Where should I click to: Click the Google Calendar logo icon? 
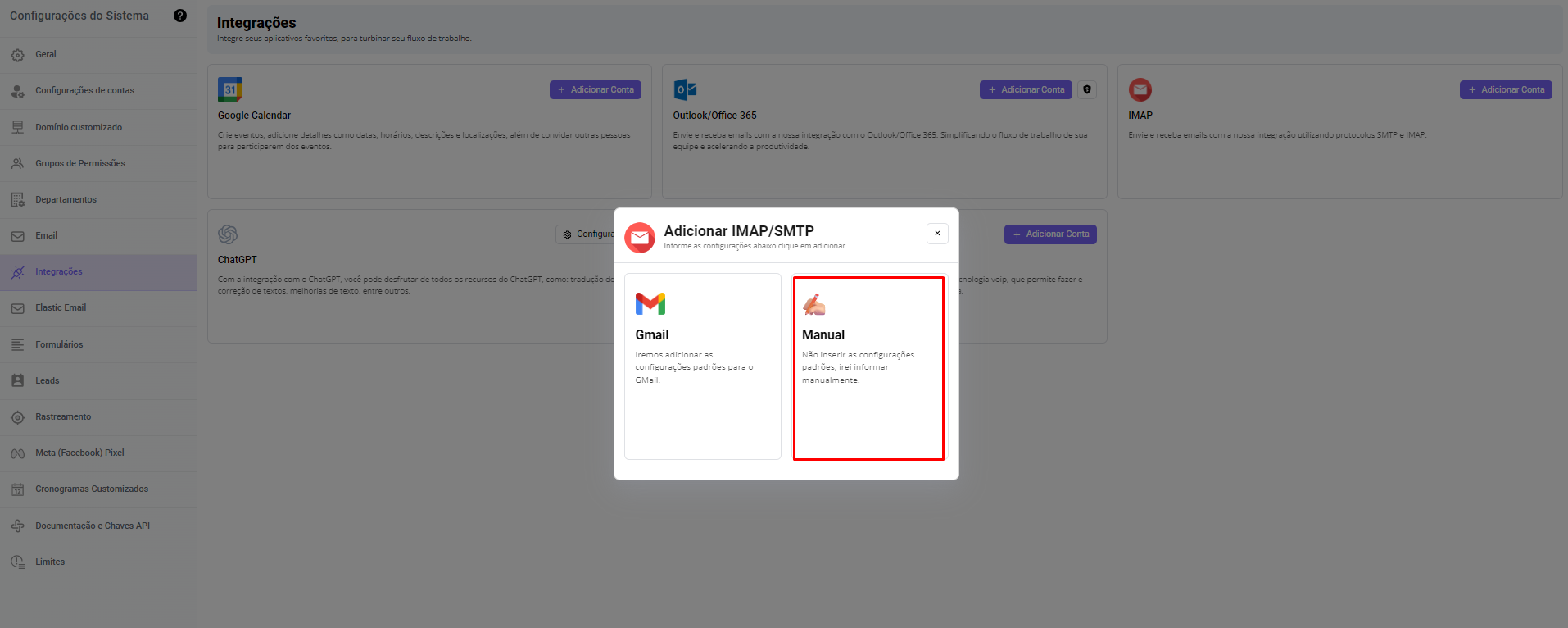230,89
